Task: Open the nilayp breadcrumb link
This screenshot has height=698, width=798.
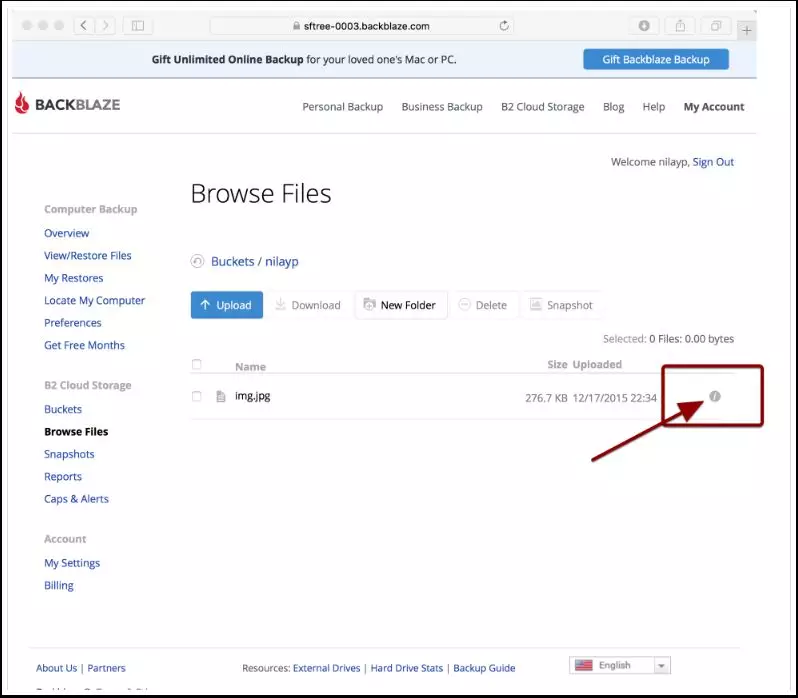Action: [x=282, y=262]
